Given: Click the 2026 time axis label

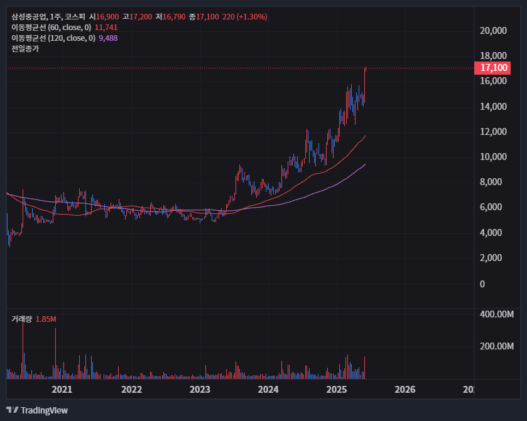Looking at the screenshot, I should click(x=405, y=389).
